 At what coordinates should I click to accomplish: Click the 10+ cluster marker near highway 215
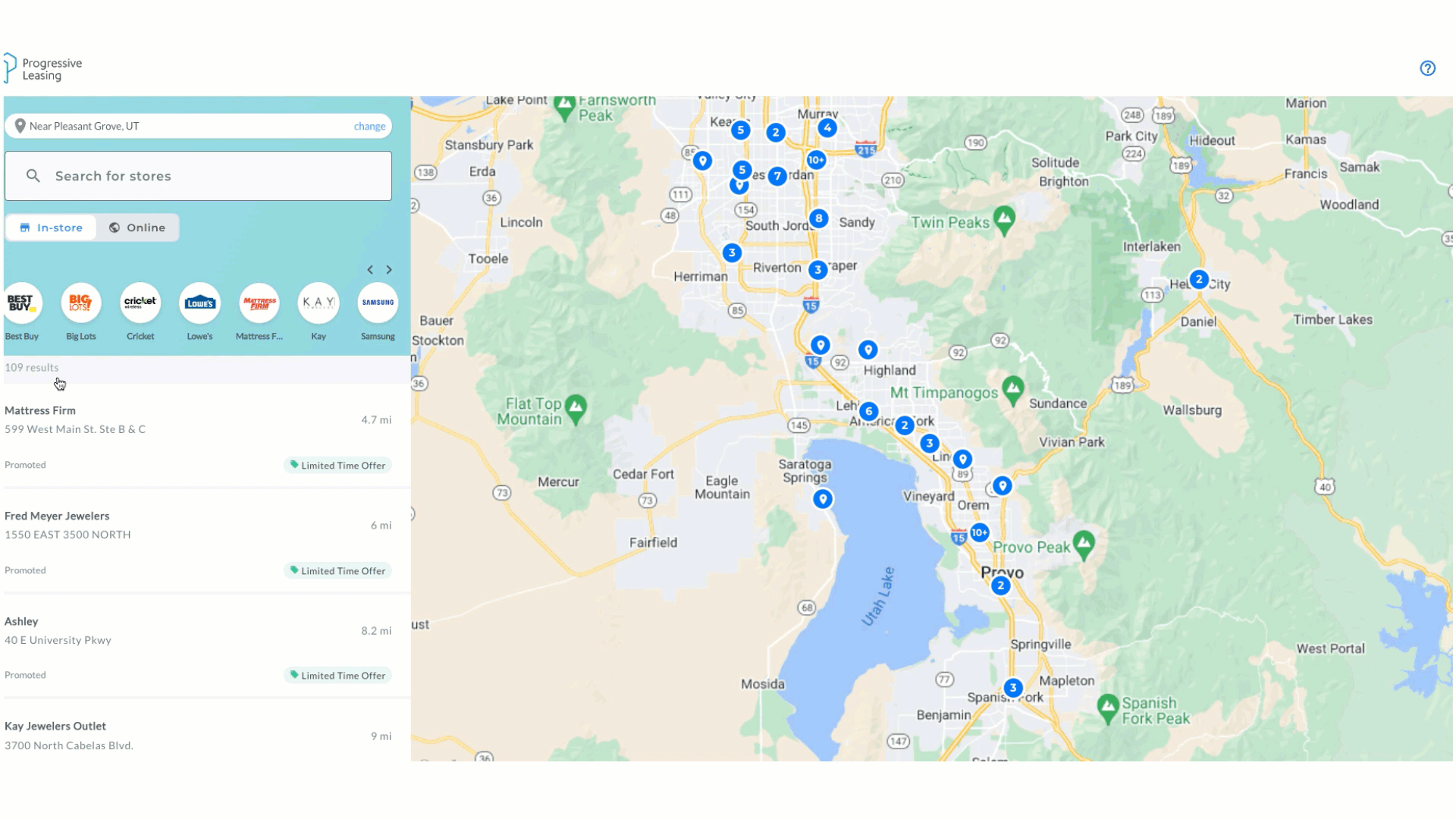(816, 160)
